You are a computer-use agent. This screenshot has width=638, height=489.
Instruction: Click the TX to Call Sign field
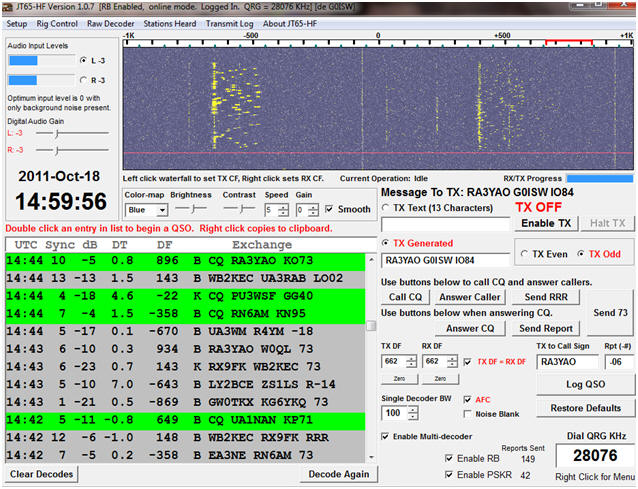click(x=567, y=362)
